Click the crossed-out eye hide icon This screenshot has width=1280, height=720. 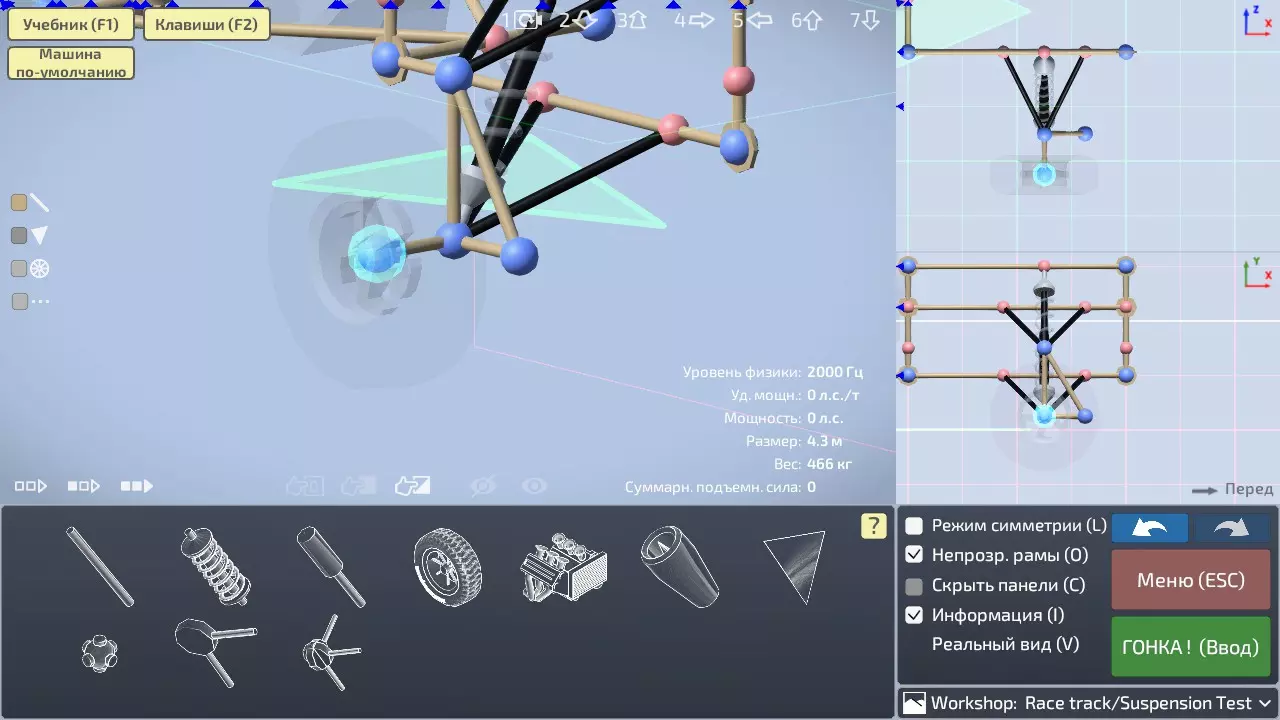pyautogui.click(x=483, y=486)
